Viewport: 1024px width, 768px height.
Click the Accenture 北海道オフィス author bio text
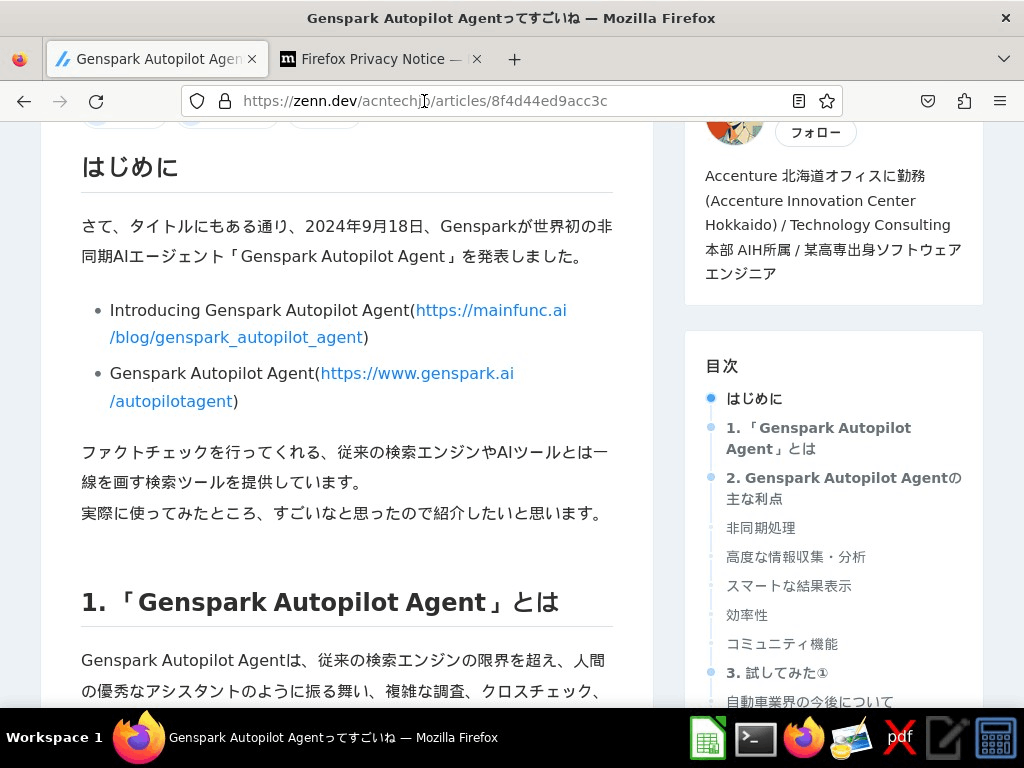[833, 225]
